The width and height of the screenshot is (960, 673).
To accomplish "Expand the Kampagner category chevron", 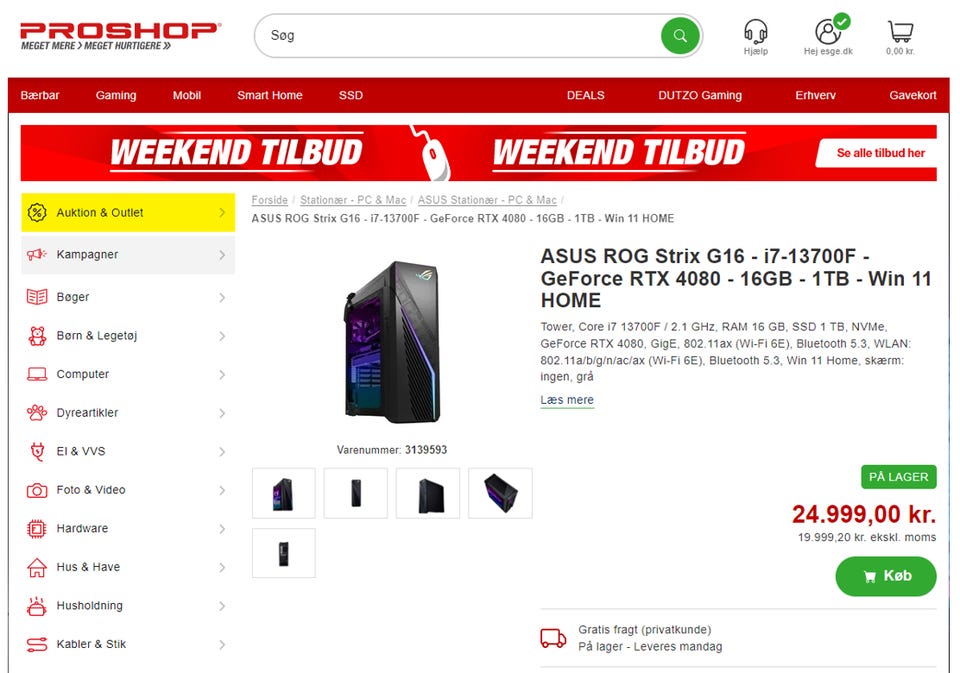I will (222, 255).
